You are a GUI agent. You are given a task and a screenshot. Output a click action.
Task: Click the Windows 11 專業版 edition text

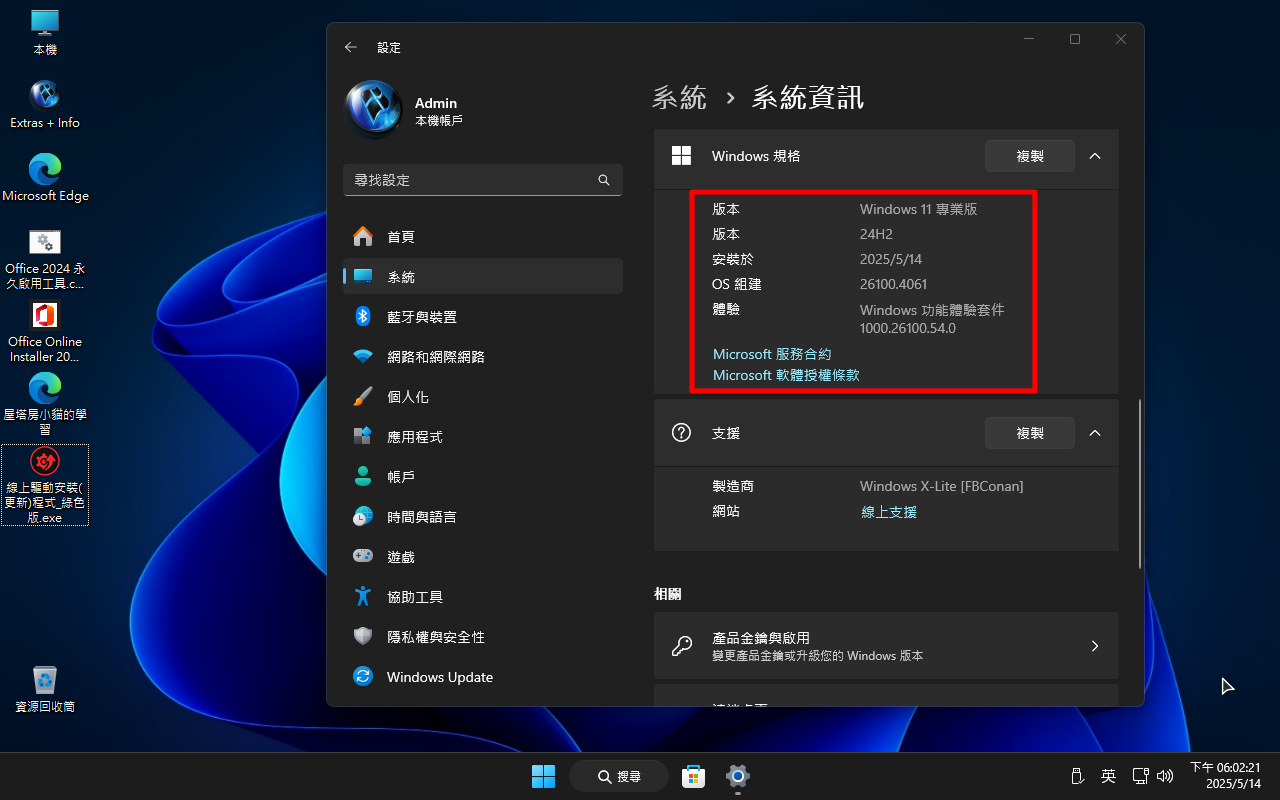(x=918, y=209)
